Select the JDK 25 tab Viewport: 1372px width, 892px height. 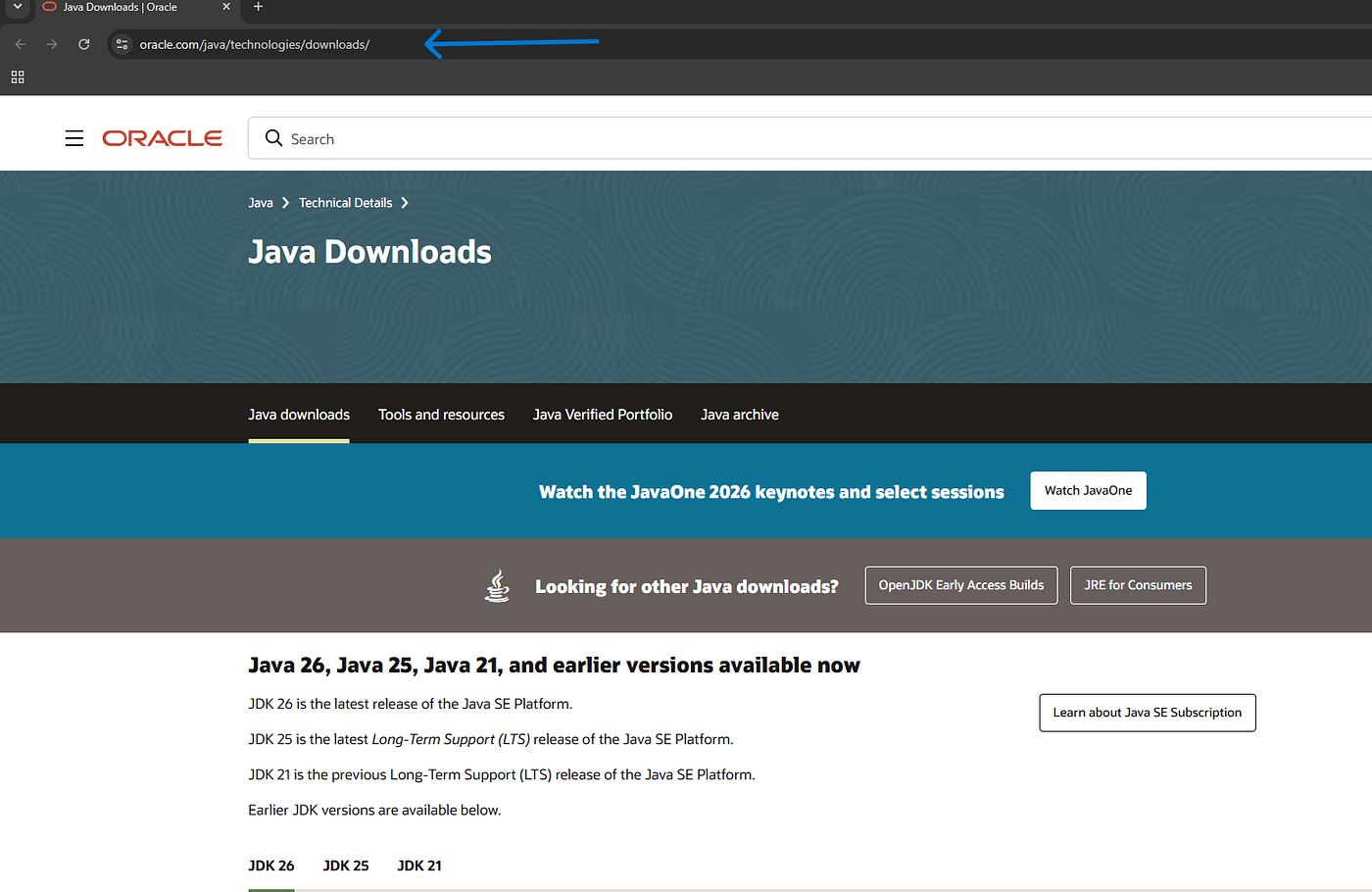346,866
